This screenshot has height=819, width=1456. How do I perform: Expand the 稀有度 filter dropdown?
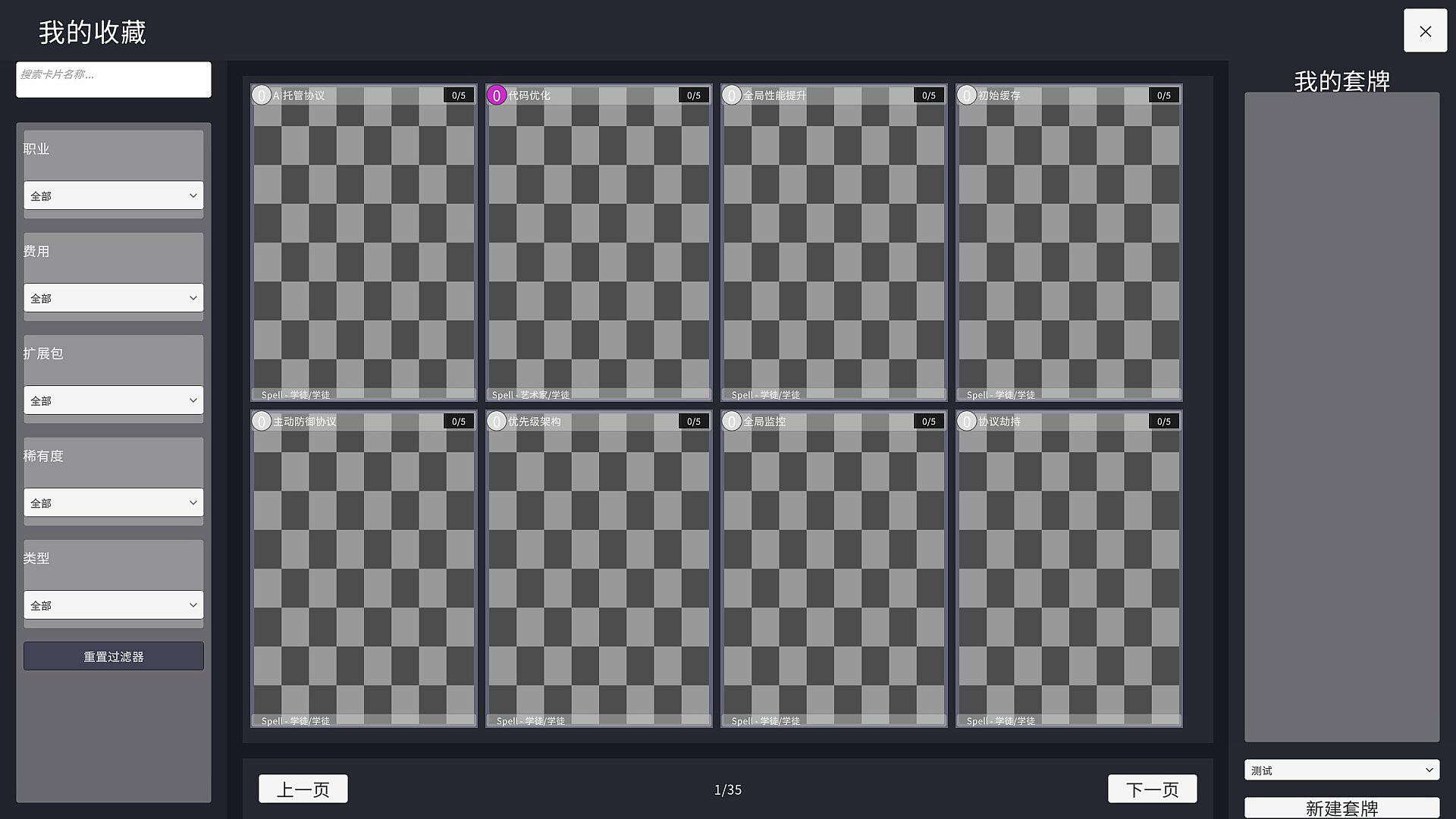[114, 503]
